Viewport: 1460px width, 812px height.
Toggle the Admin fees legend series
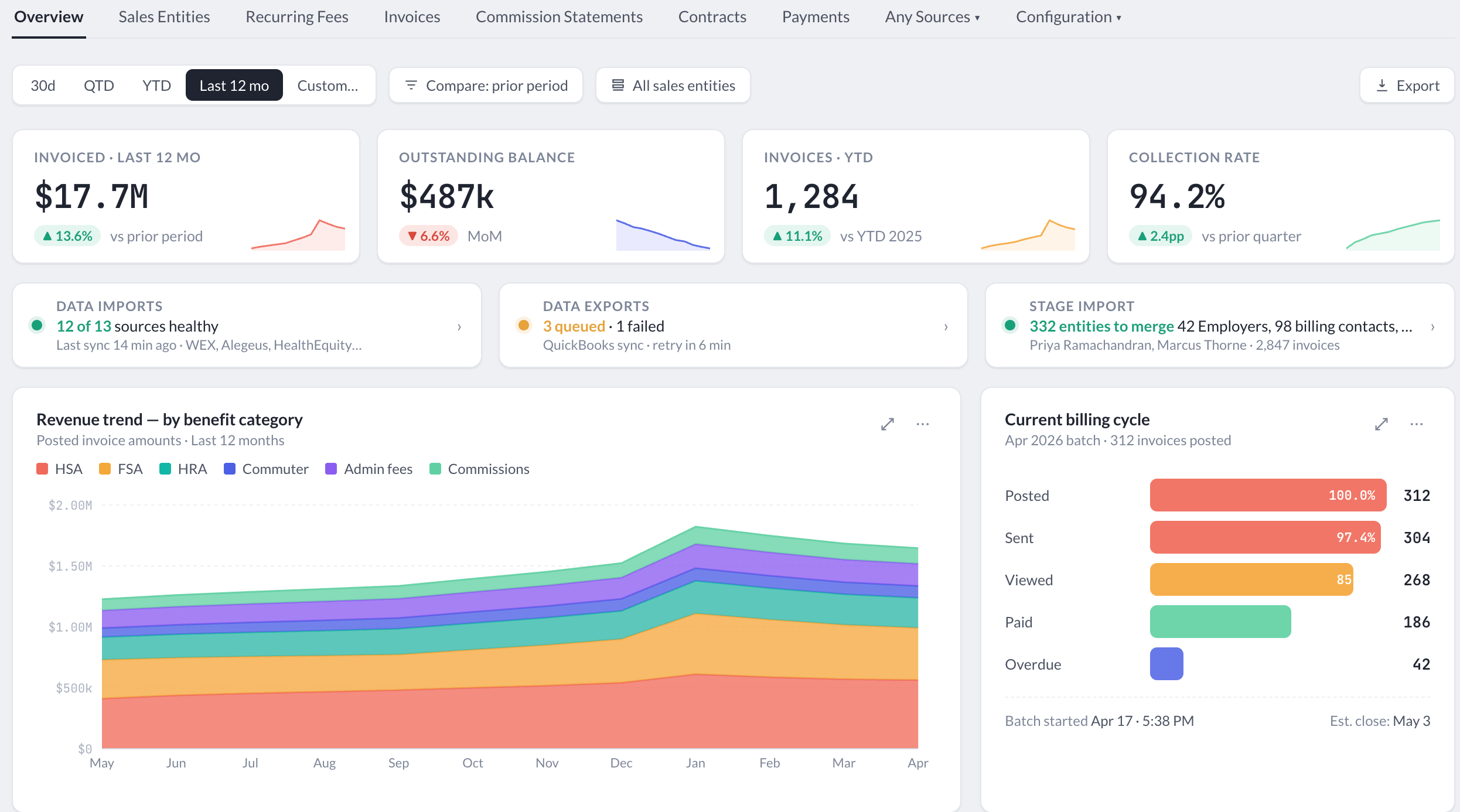coord(369,469)
